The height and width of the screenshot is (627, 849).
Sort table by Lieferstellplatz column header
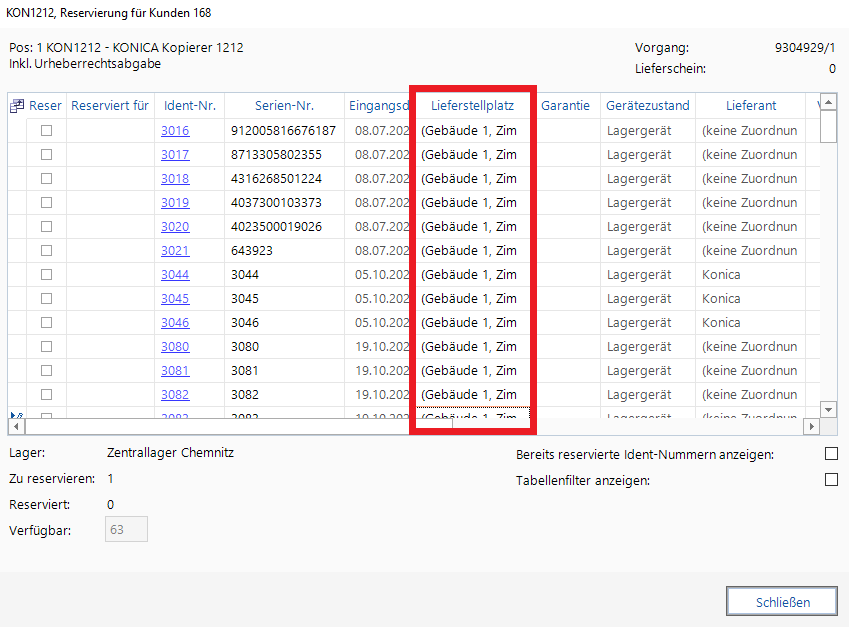pos(472,106)
